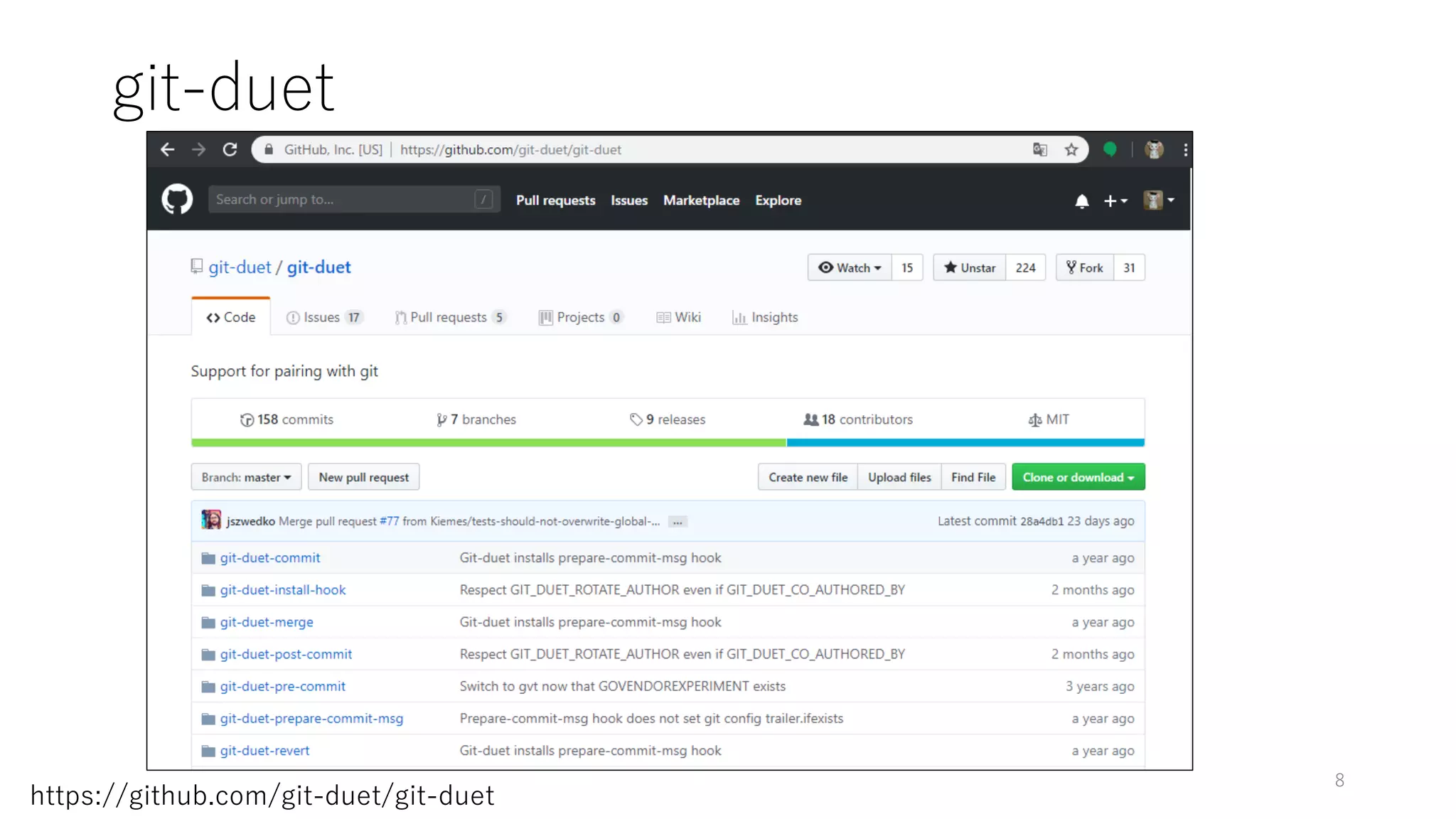
Task: Click the Unstar button
Action: coord(970,267)
